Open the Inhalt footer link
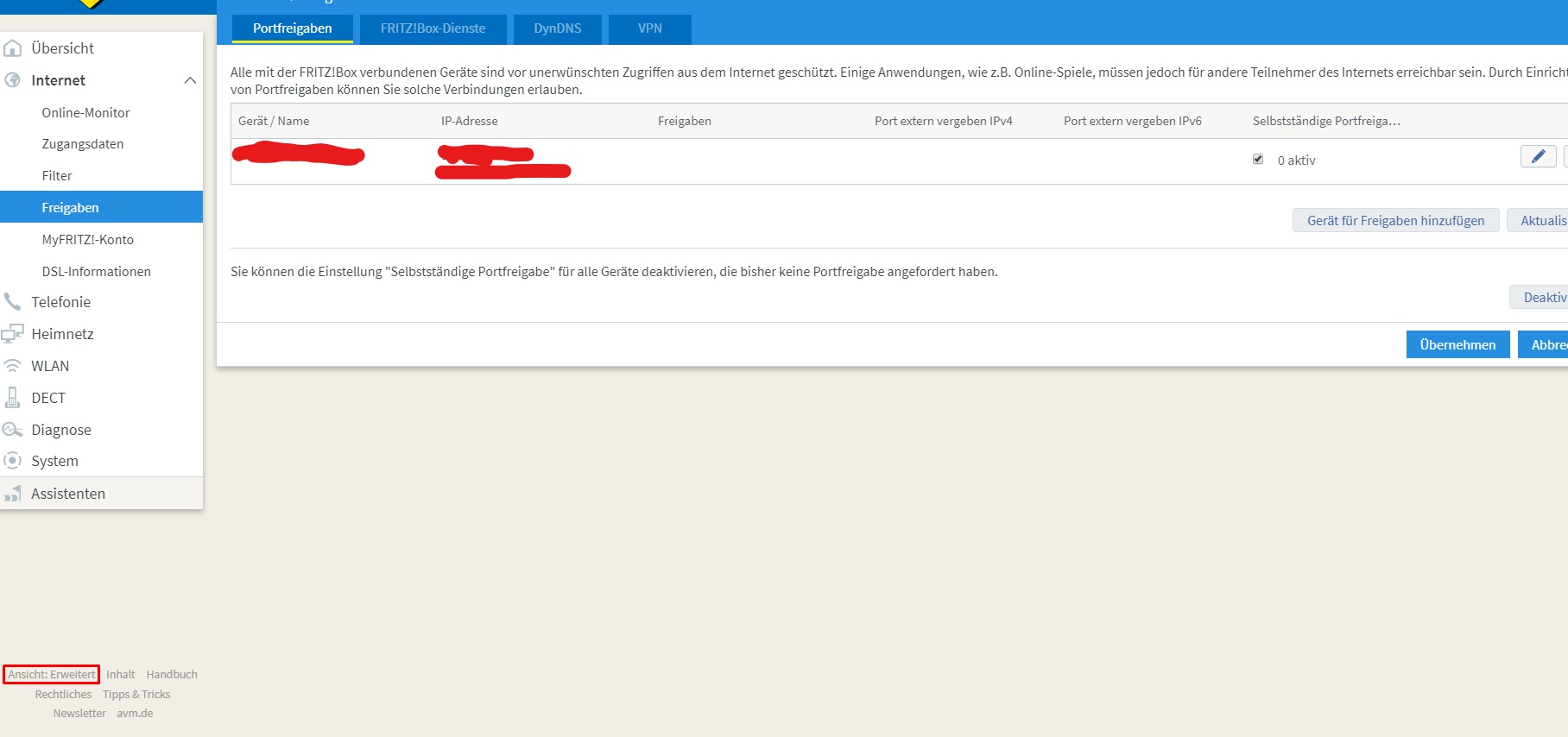Screen dimensions: 1568x737 [121, 674]
